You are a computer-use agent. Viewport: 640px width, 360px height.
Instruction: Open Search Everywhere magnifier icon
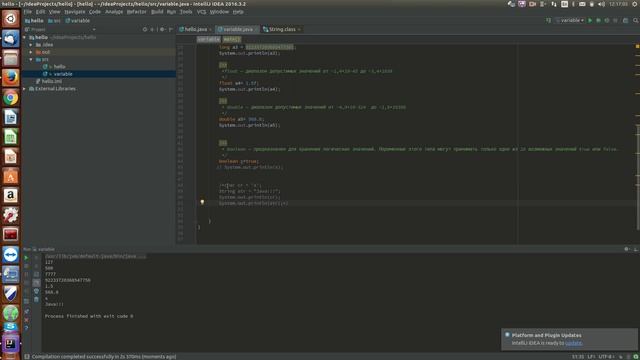636,20
